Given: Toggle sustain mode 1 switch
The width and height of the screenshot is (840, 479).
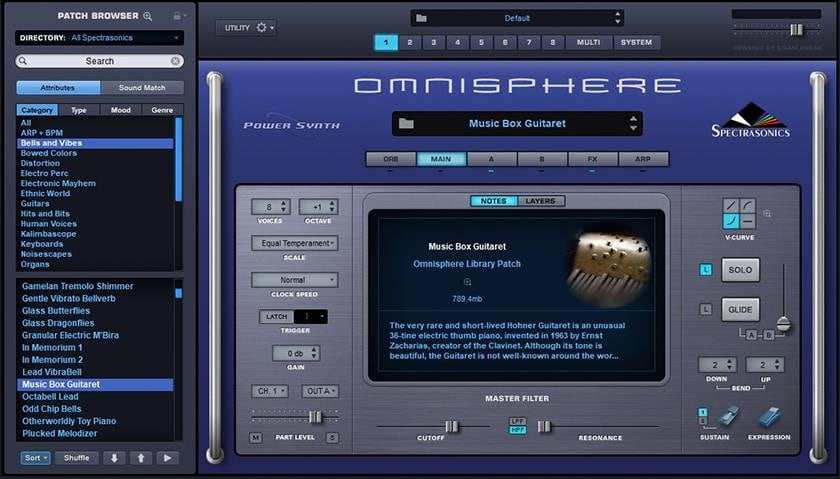Looking at the screenshot, I should 703,412.
